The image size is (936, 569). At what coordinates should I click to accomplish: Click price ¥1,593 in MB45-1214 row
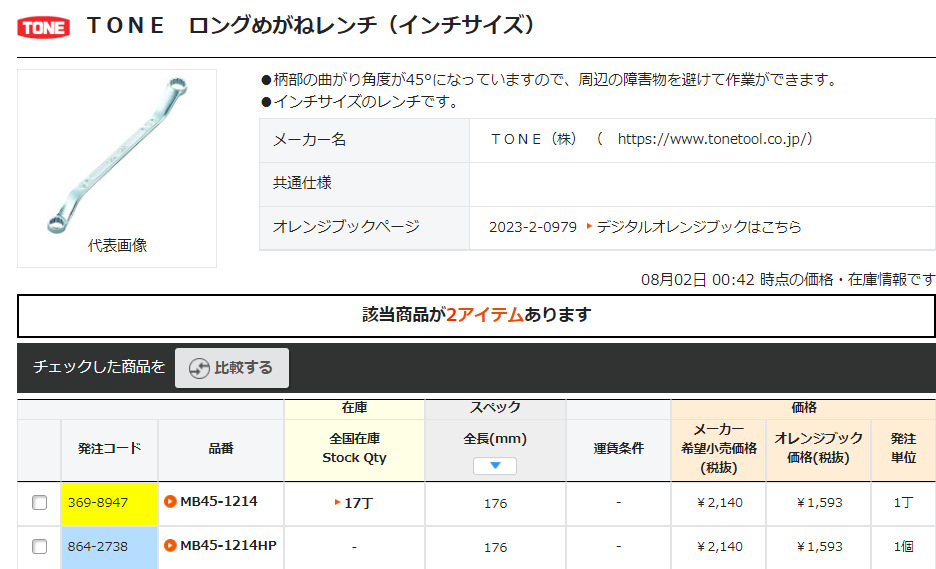(x=819, y=503)
